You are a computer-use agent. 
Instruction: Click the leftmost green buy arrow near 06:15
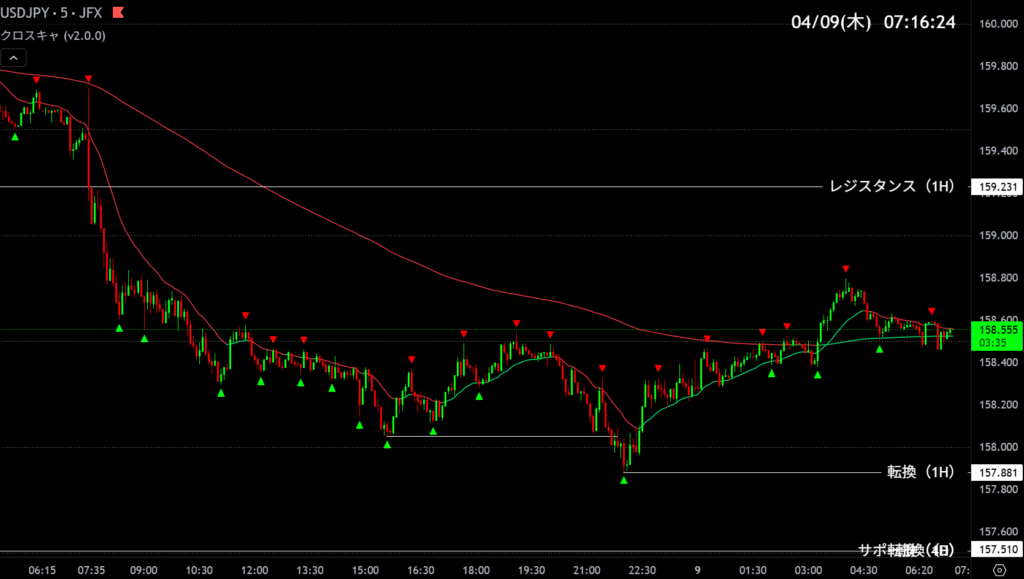(15, 137)
